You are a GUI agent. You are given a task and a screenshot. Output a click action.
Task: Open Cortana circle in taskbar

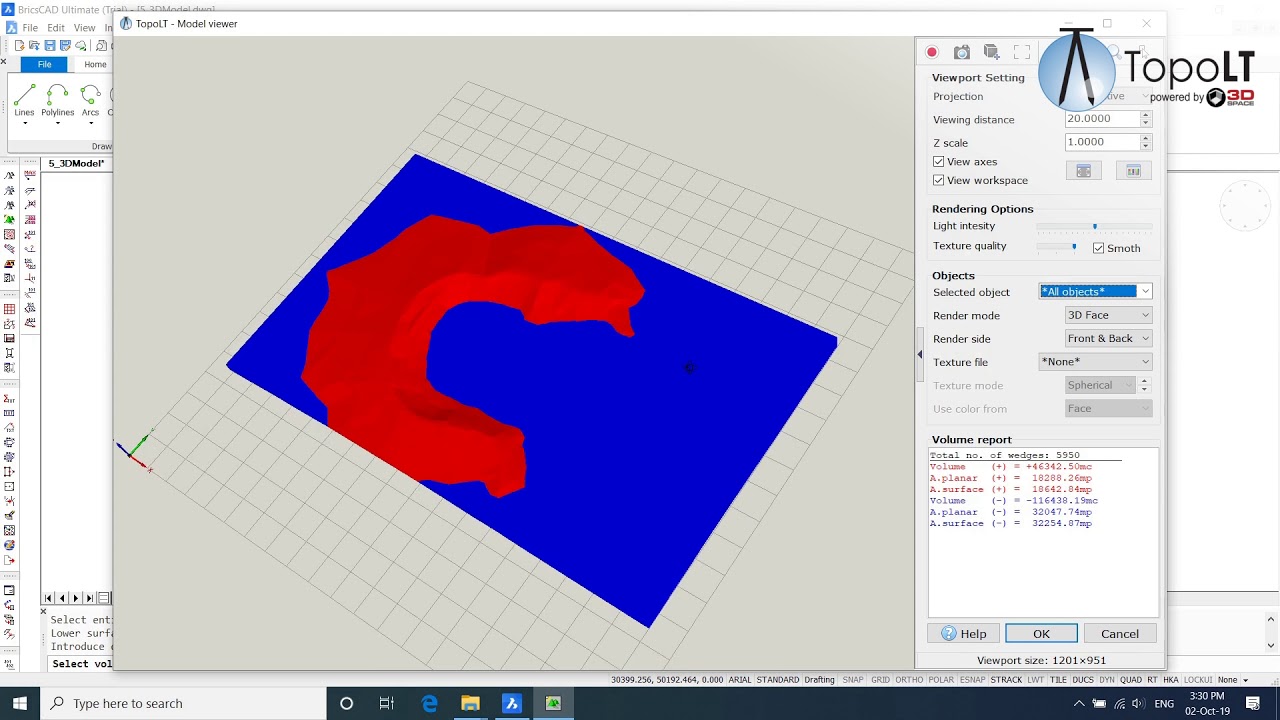pyautogui.click(x=346, y=704)
